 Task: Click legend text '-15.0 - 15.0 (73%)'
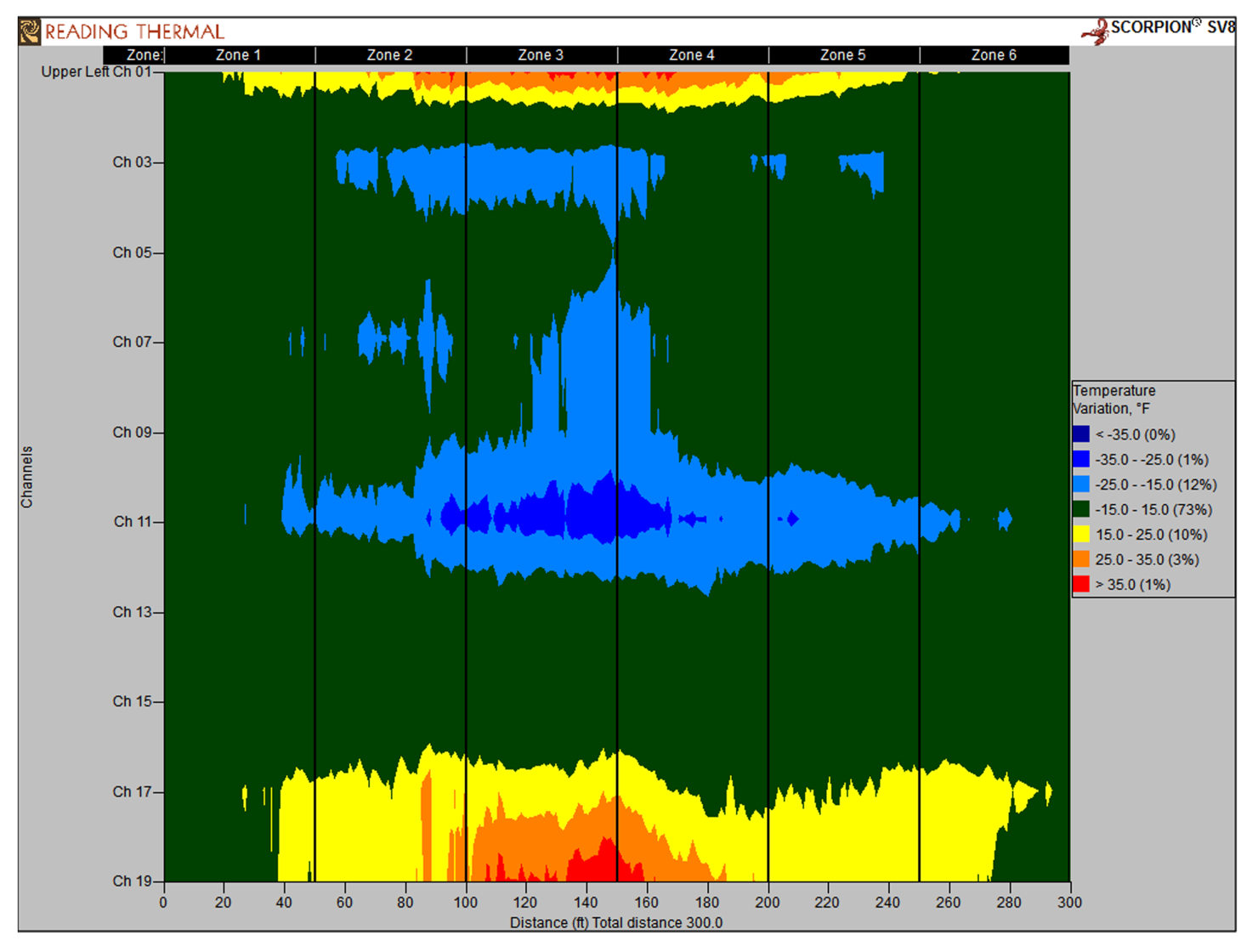(x=1154, y=509)
